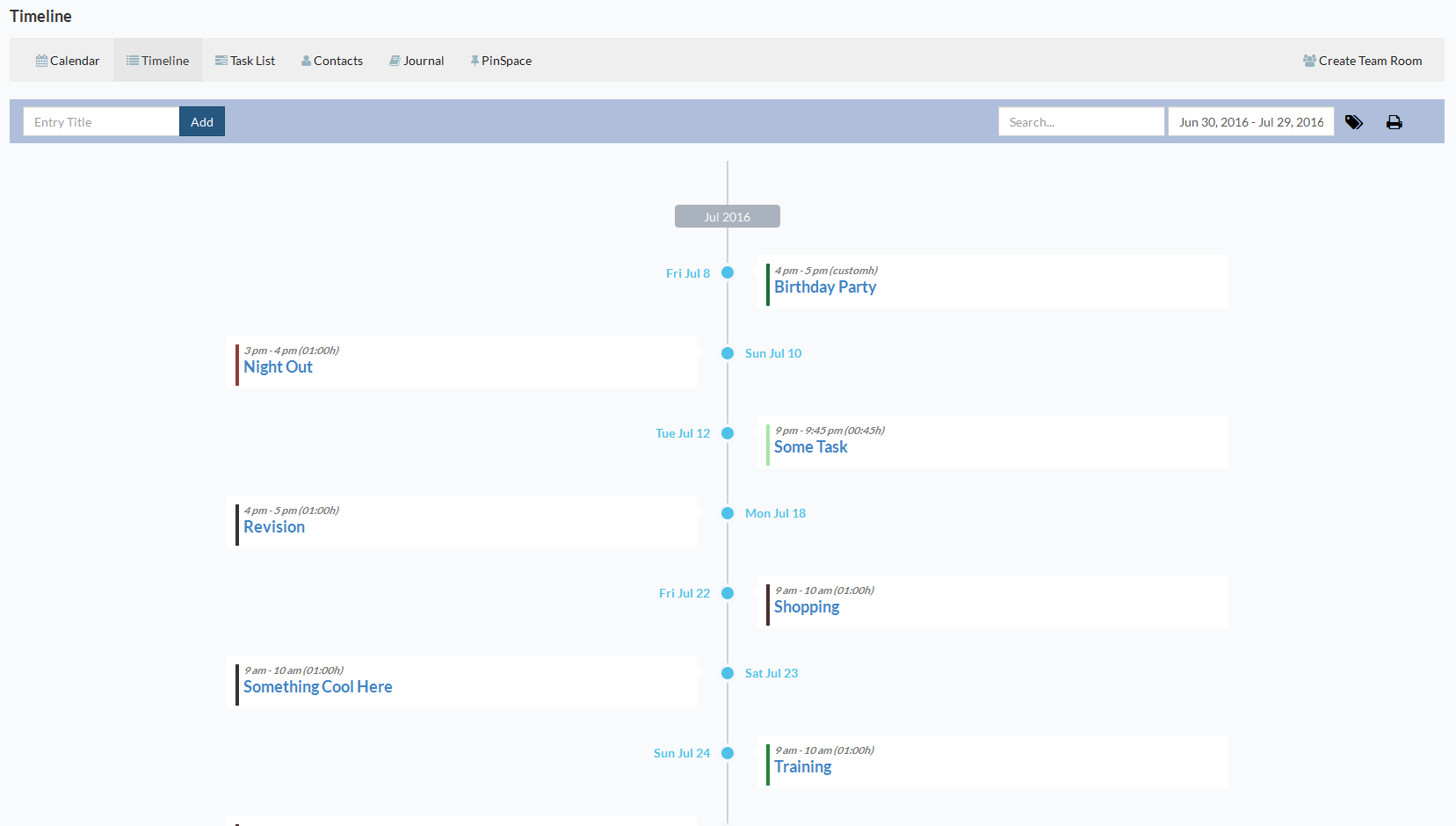1456x826 pixels.
Task: Select the Journal book icon
Action: [x=395, y=60]
